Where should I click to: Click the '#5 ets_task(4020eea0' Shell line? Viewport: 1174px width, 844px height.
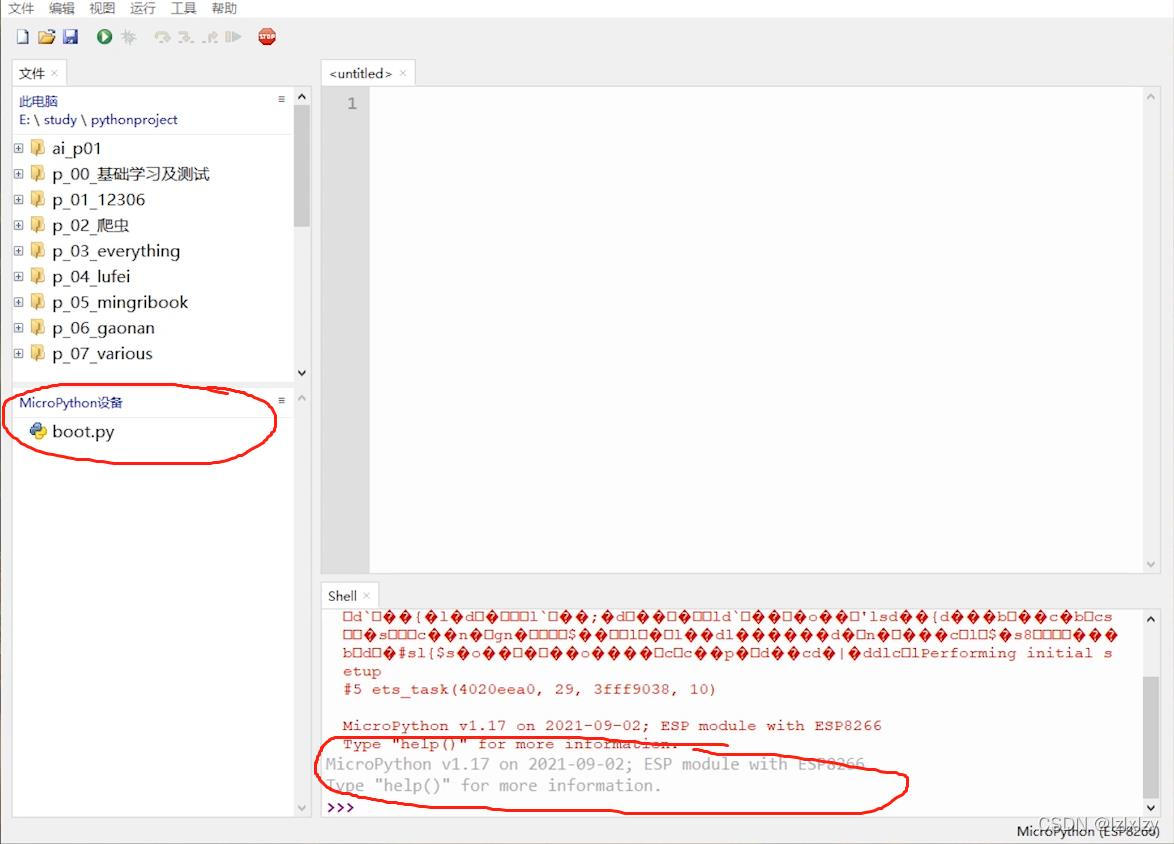pyautogui.click(x=529, y=689)
